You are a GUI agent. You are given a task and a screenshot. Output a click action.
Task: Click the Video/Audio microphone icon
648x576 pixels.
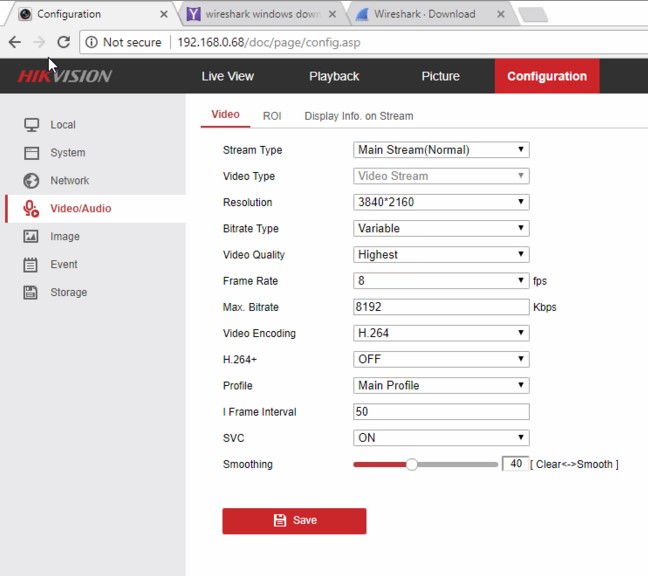click(31, 209)
